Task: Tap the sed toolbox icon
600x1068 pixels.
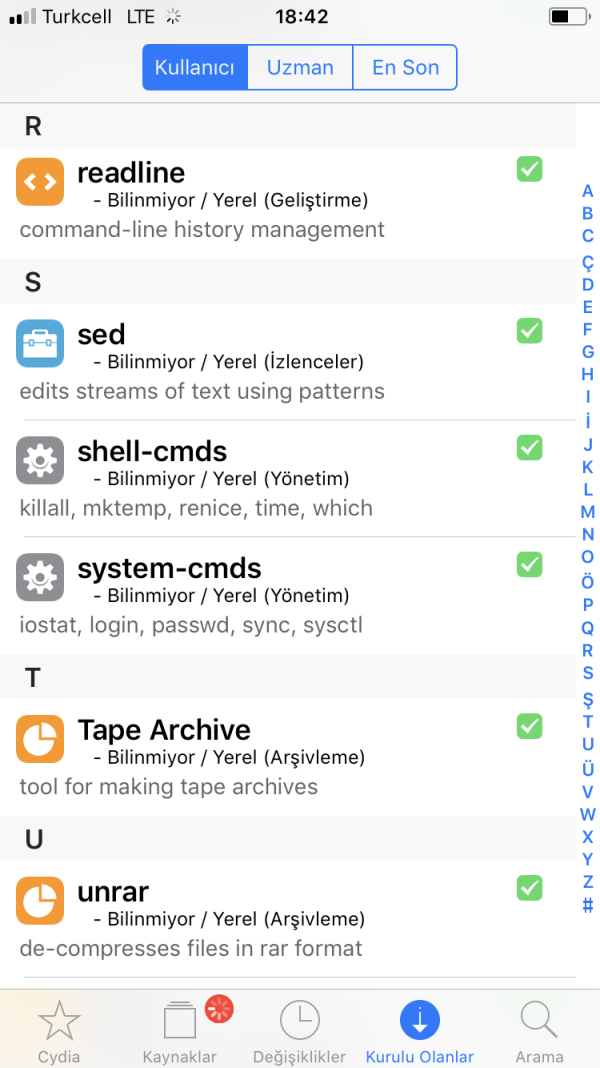Action: [40, 343]
